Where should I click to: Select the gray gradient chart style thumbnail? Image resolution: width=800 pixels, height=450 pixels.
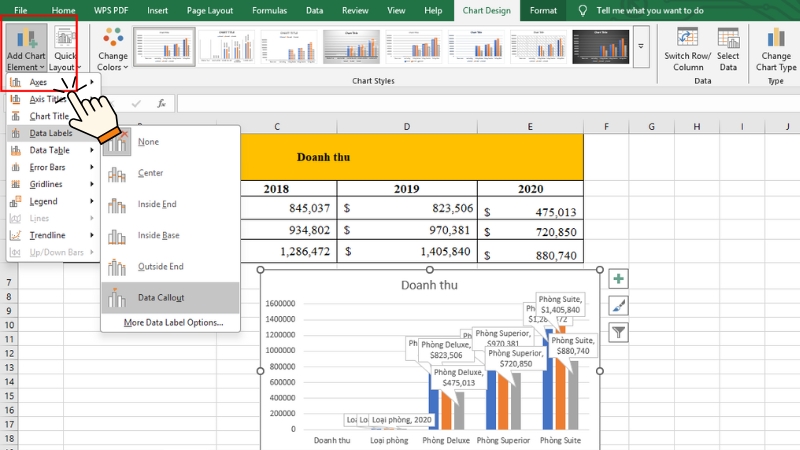(352, 46)
